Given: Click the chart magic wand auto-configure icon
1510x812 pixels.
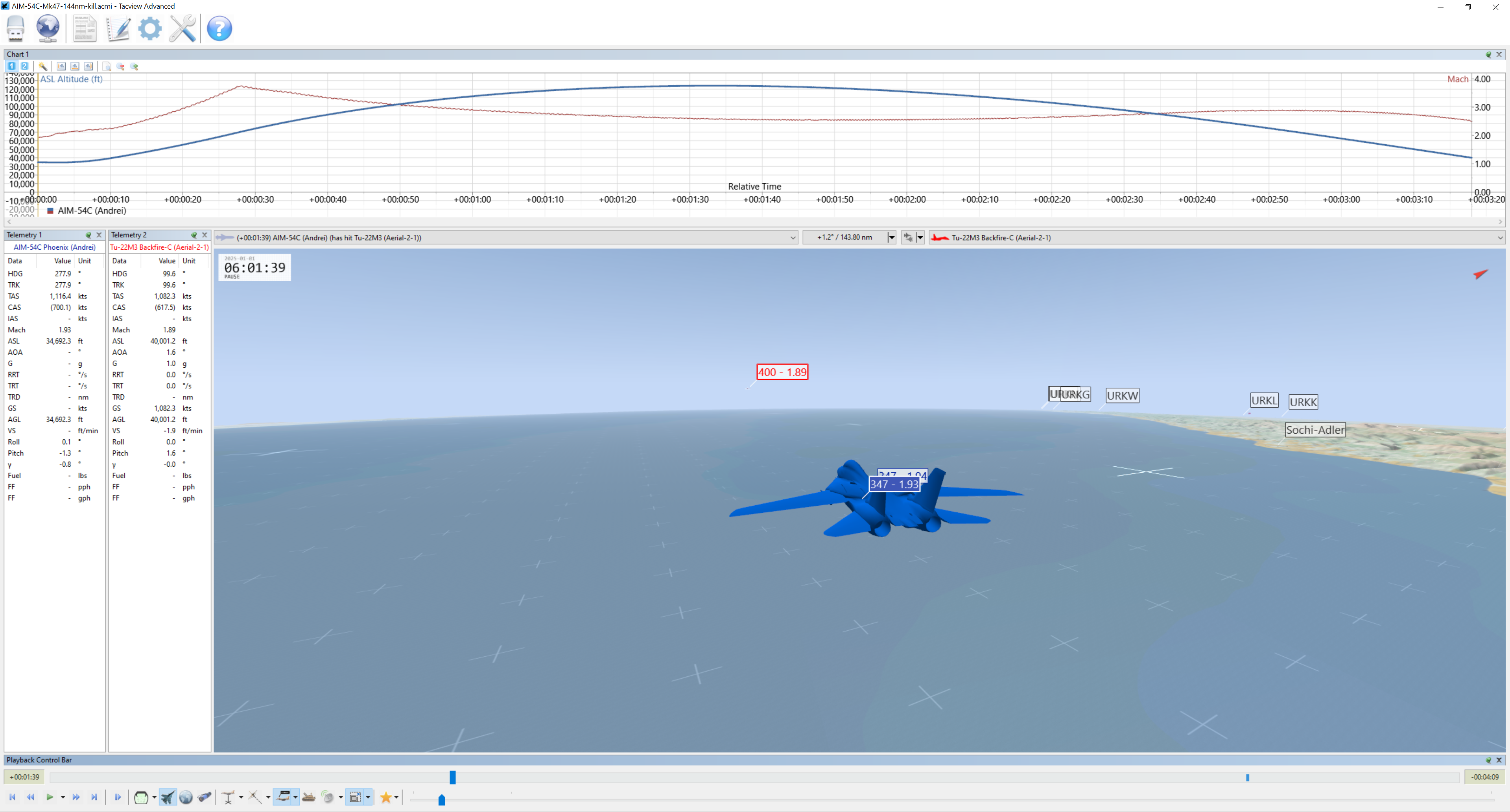Looking at the screenshot, I should 43,66.
